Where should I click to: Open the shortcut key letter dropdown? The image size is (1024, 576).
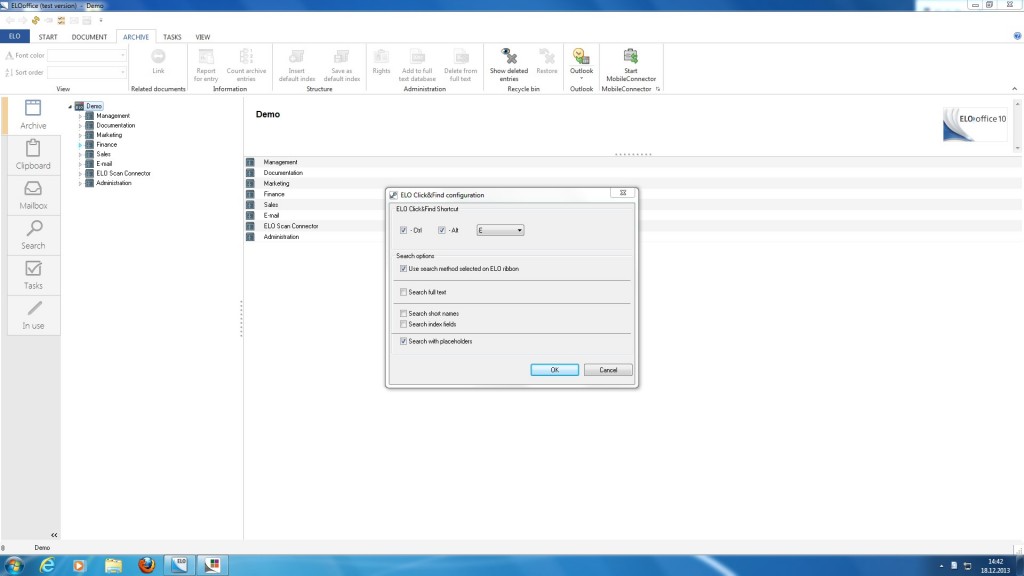pyautogui.click(x=500, y=230)
